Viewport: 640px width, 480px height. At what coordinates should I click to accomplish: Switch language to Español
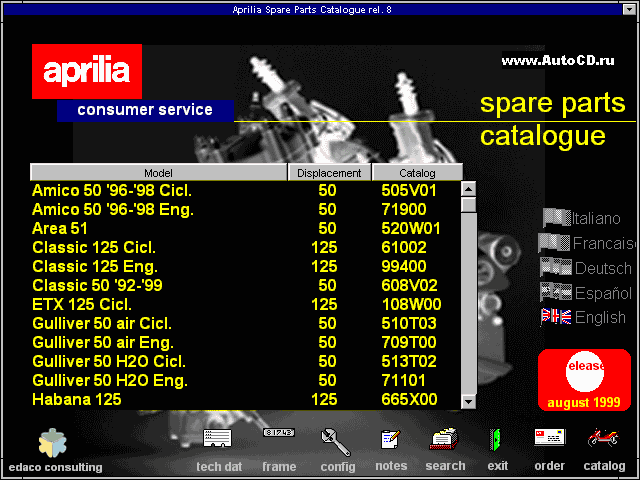pos(603,293)
